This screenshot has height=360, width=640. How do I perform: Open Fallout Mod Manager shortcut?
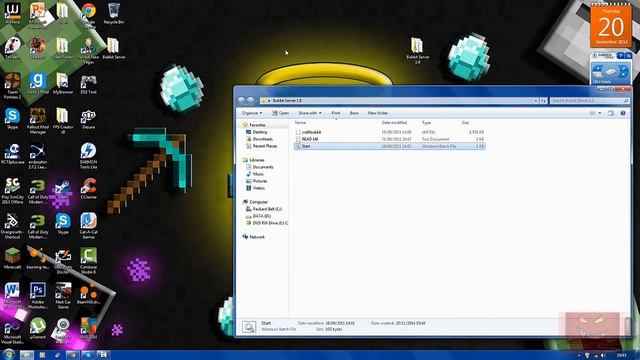tap(38, 121)
